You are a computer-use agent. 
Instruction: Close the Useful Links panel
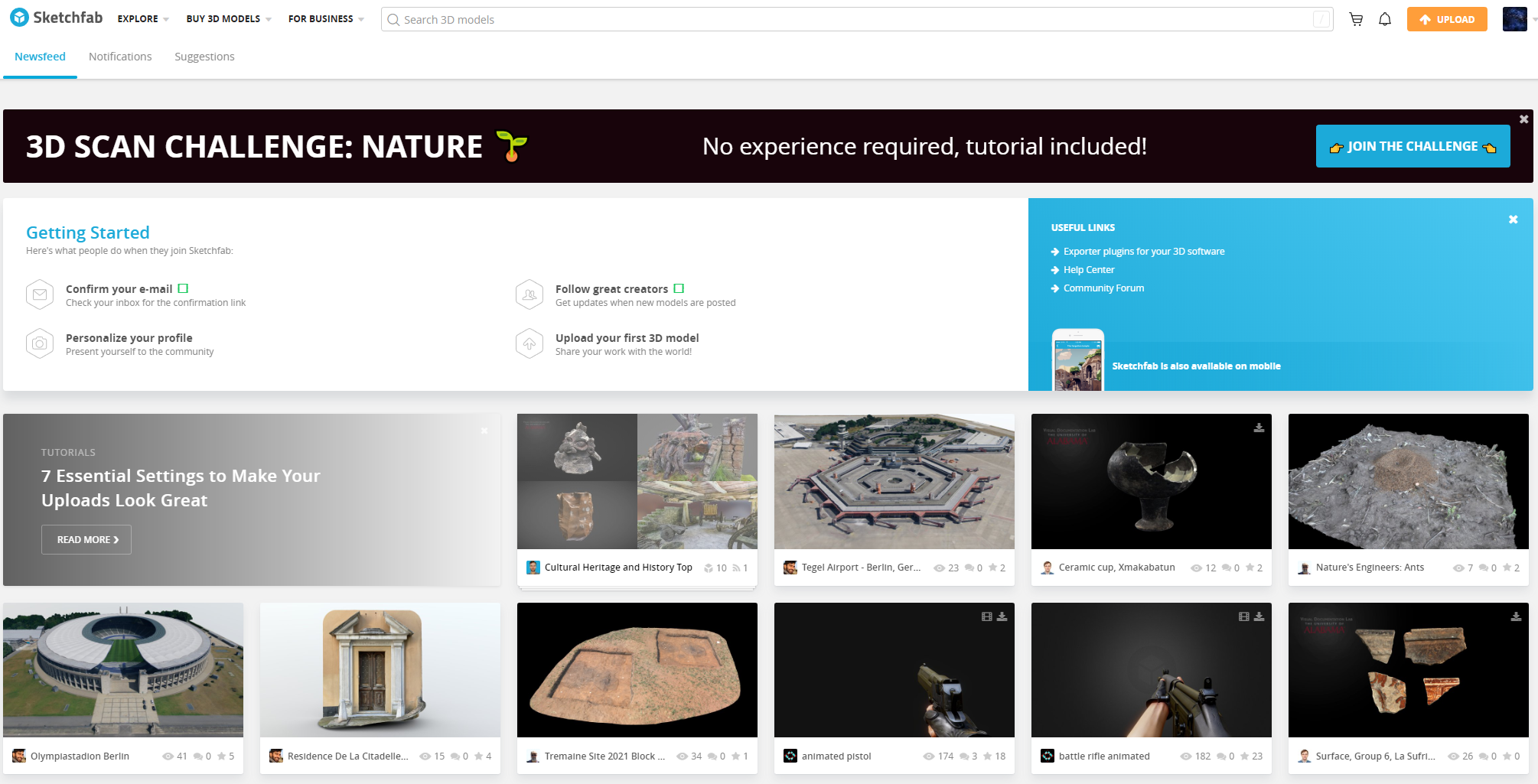pos(1513,220)
